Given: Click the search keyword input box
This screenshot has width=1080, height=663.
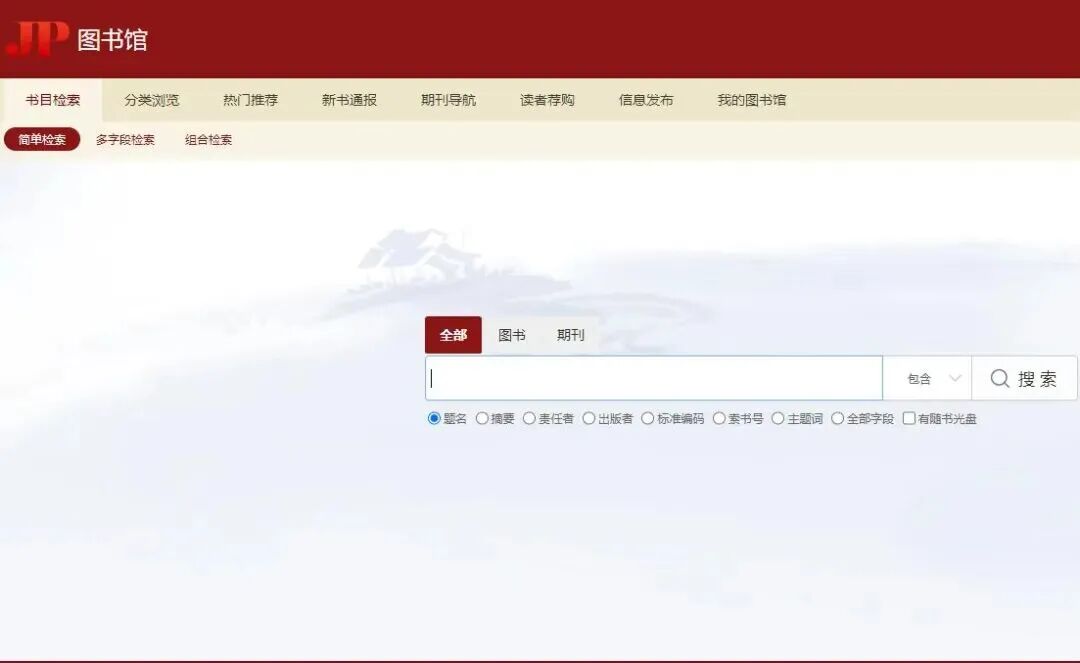Looking at the screenshot, I should [653, 379].
